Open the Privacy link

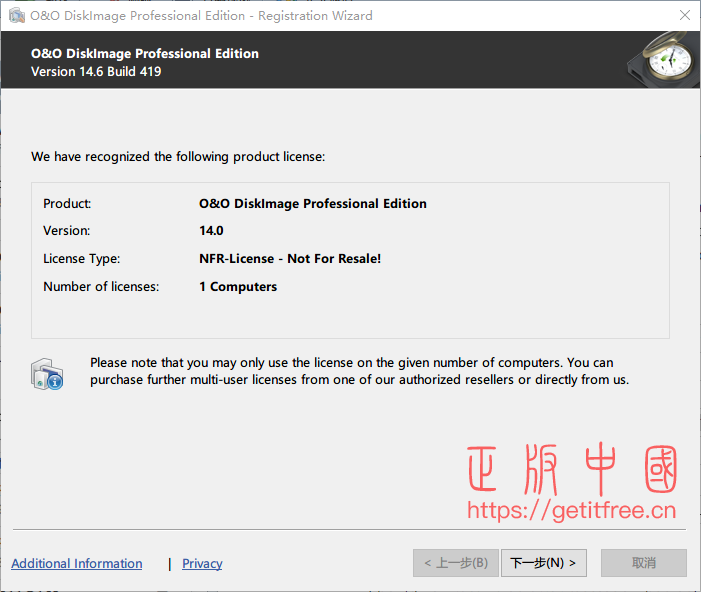[x=202, y=563]
